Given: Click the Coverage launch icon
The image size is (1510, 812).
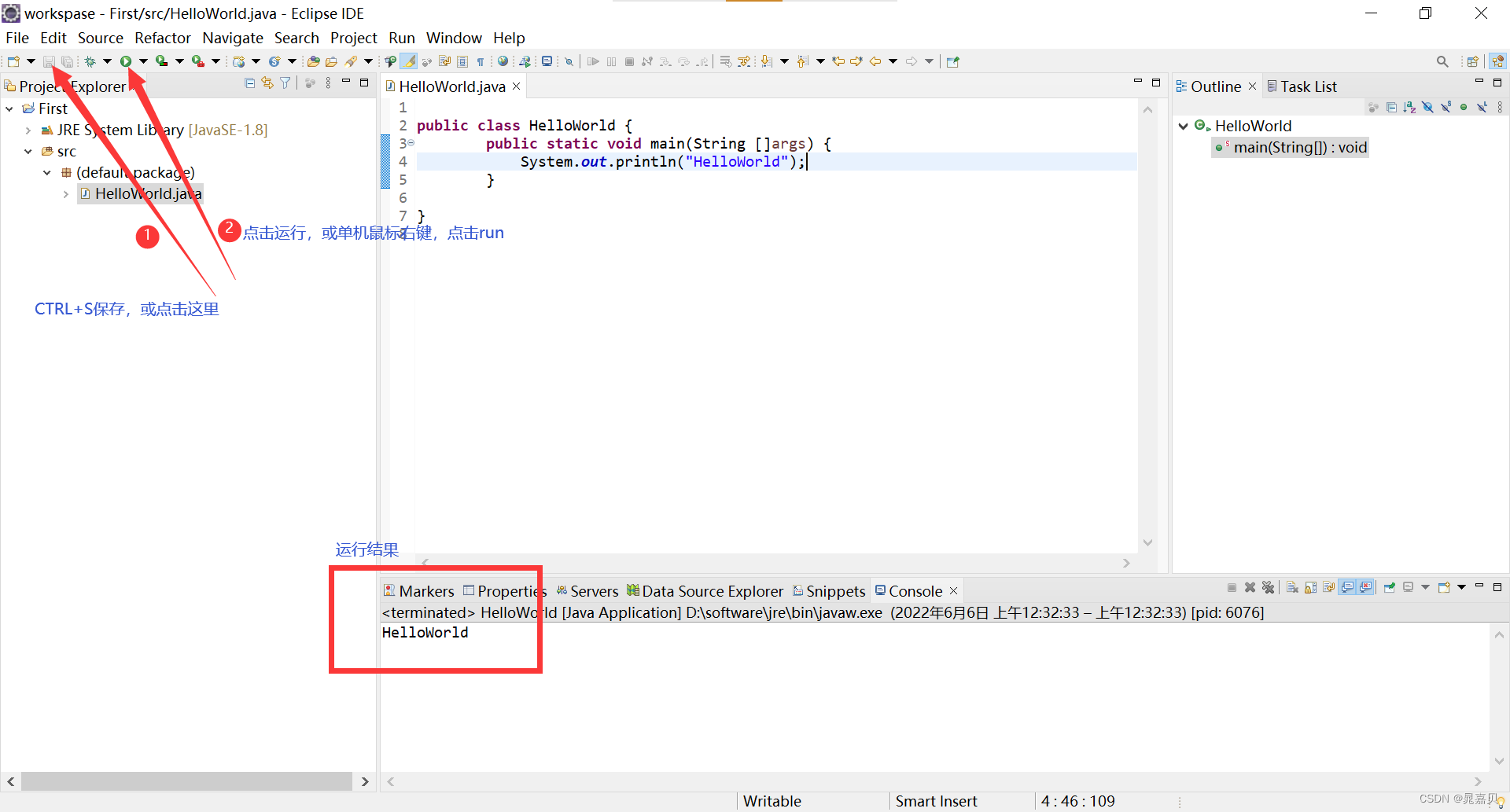Looking at the screenshot, I should click(x=161, y=61).
